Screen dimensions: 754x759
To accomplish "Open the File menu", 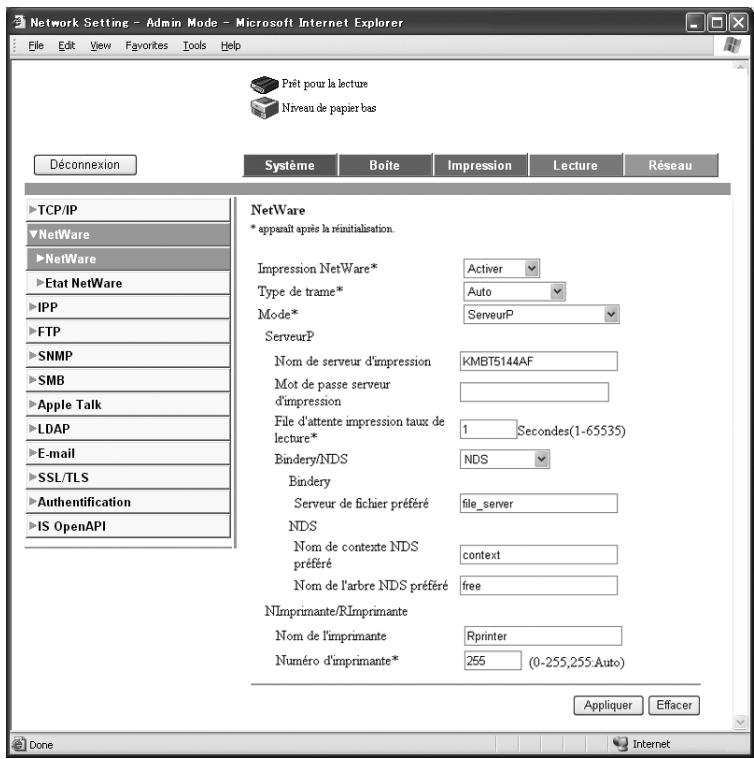I will pyautogui.click(x=36, y=46).
